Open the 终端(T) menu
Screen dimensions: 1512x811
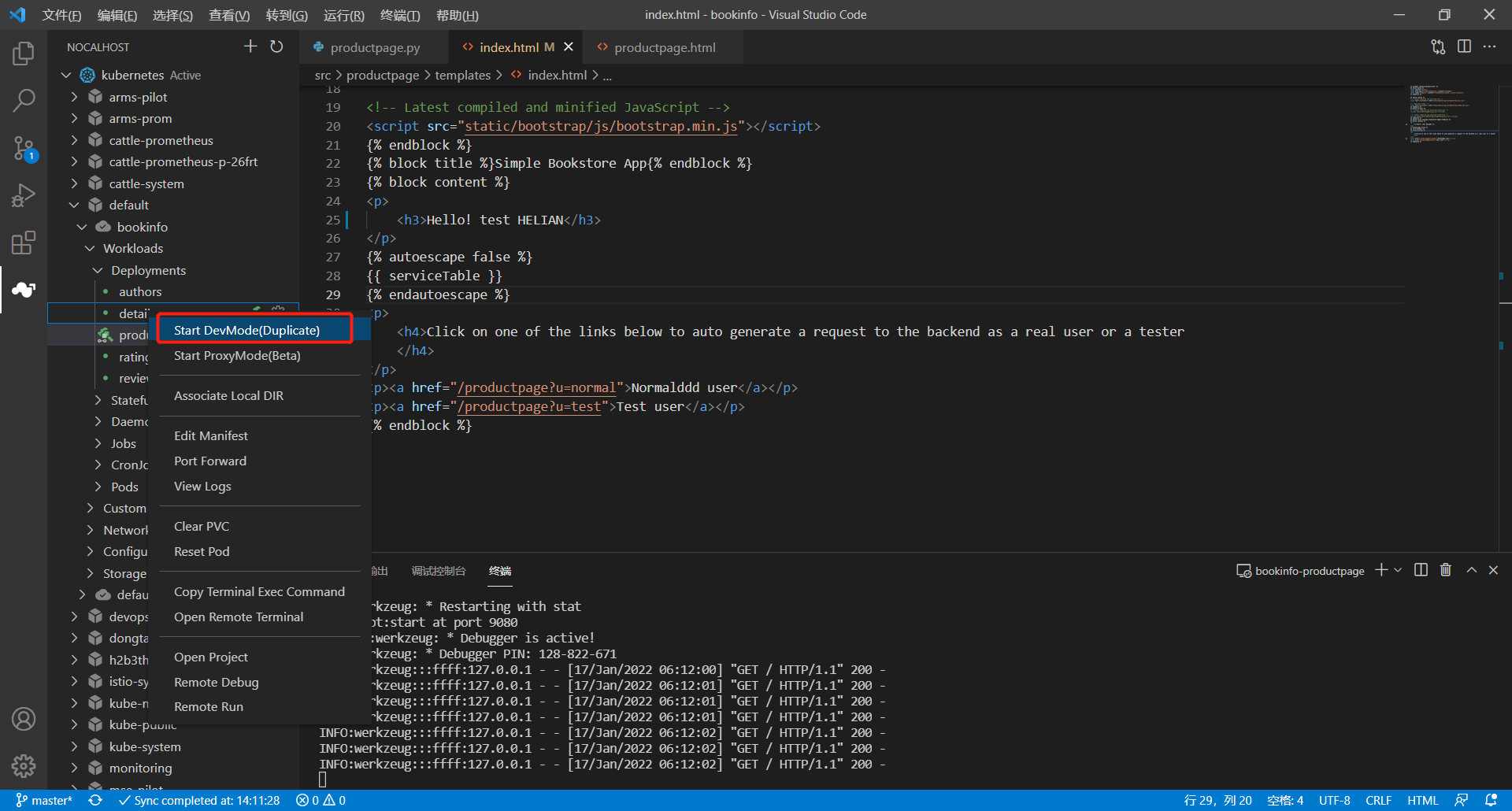click(400, 15)
